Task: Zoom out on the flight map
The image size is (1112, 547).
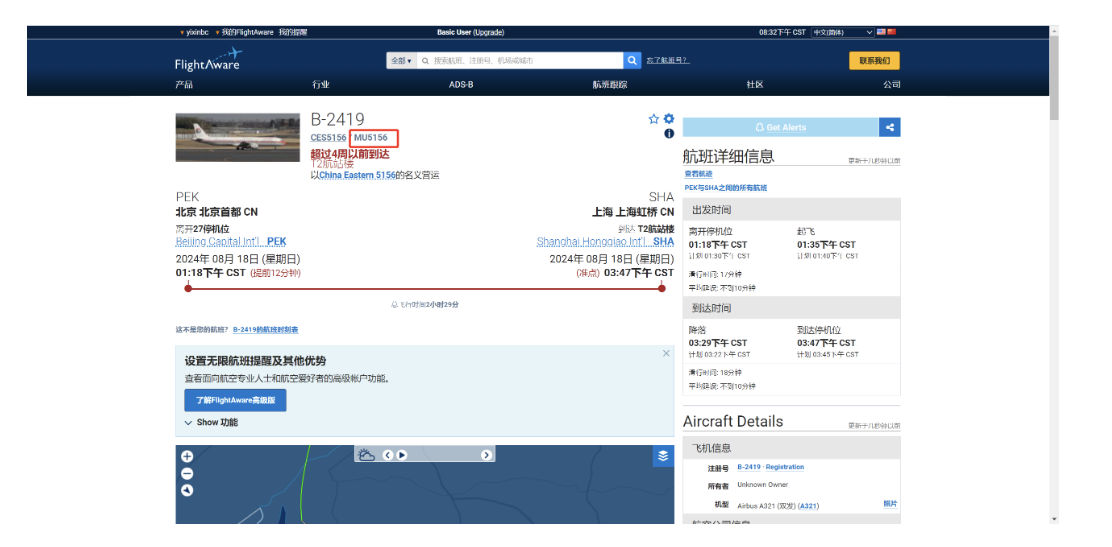Action: (187, 474)
